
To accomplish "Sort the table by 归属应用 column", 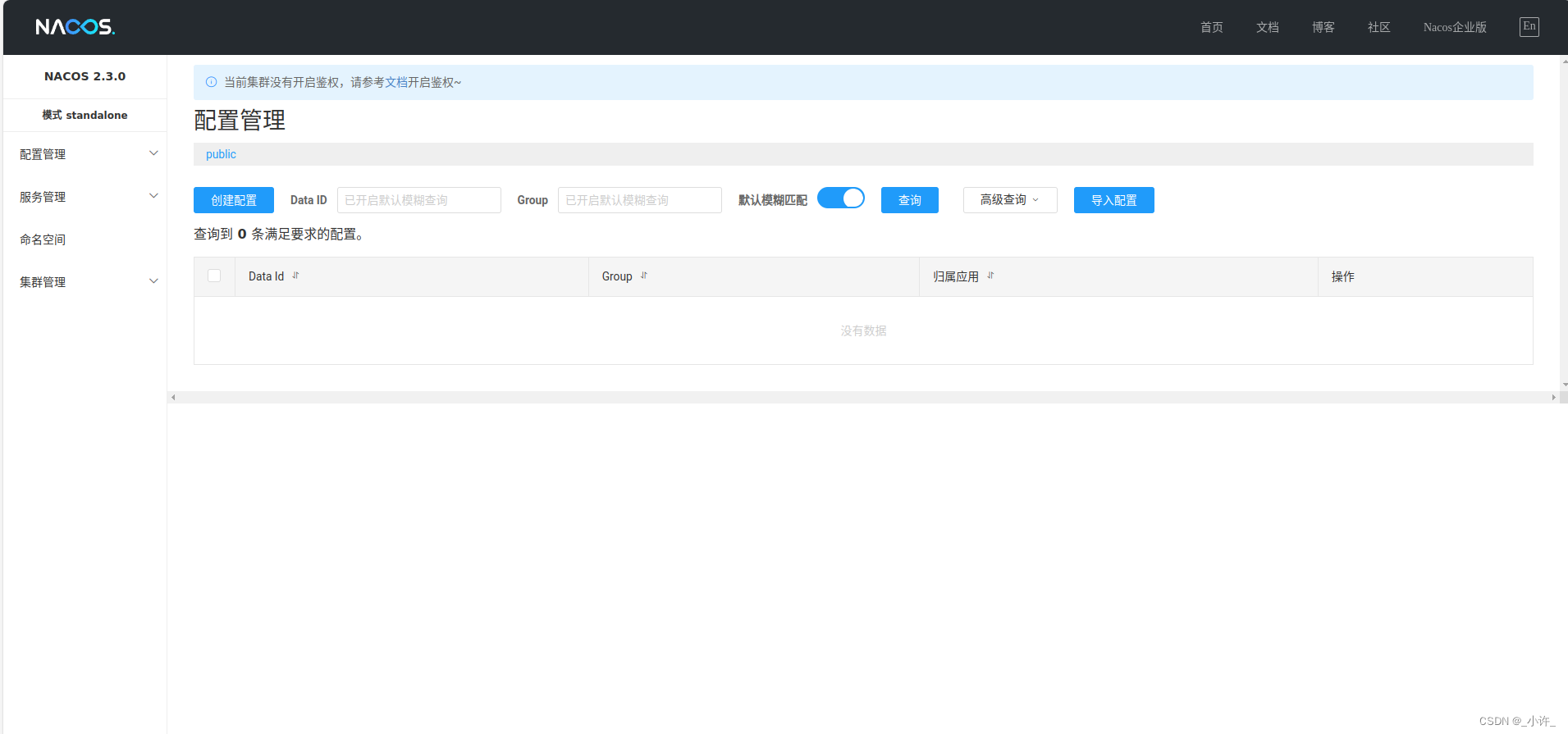I will coord(990,276).
